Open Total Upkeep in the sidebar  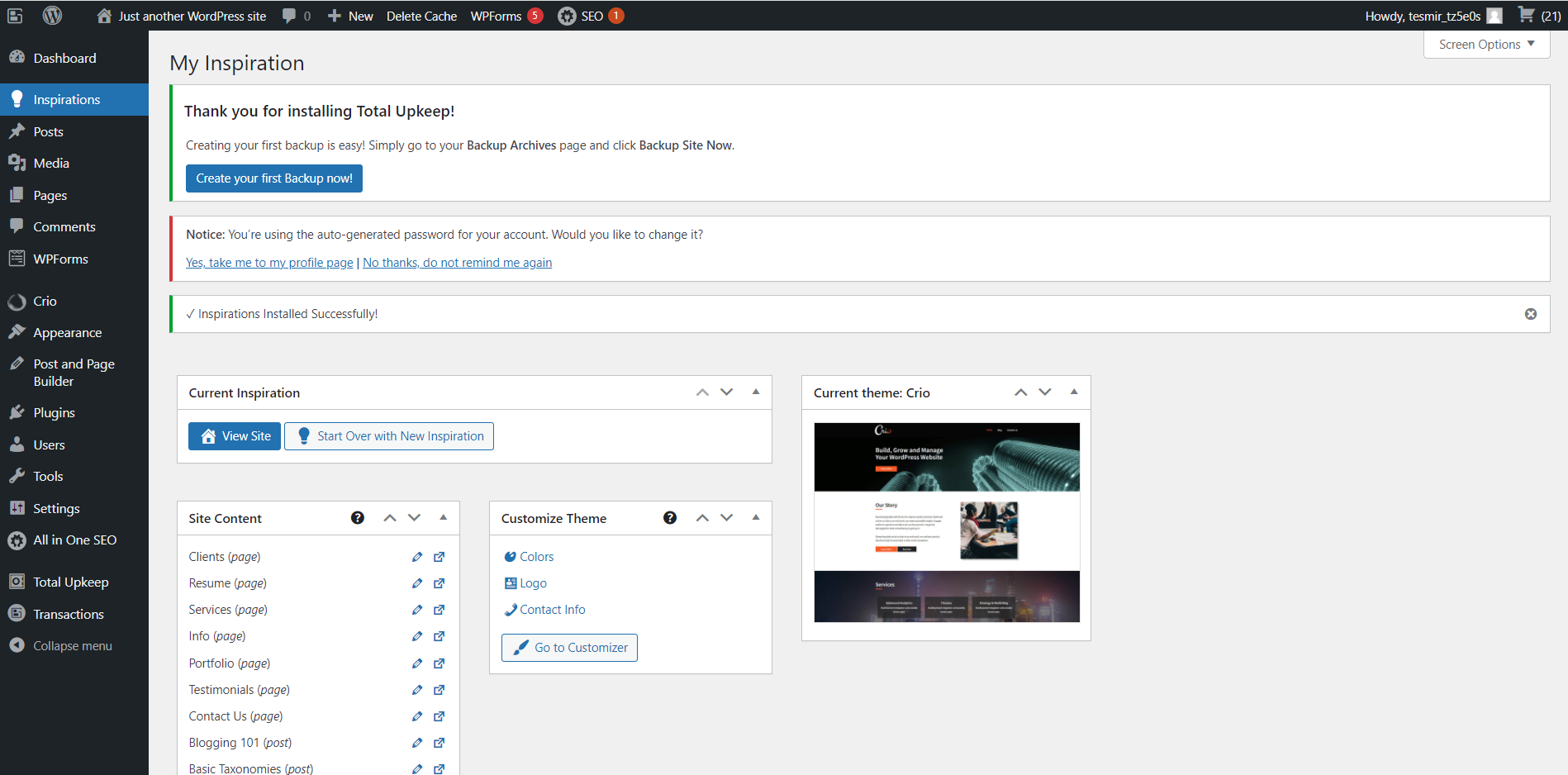[x=74, y=582]
